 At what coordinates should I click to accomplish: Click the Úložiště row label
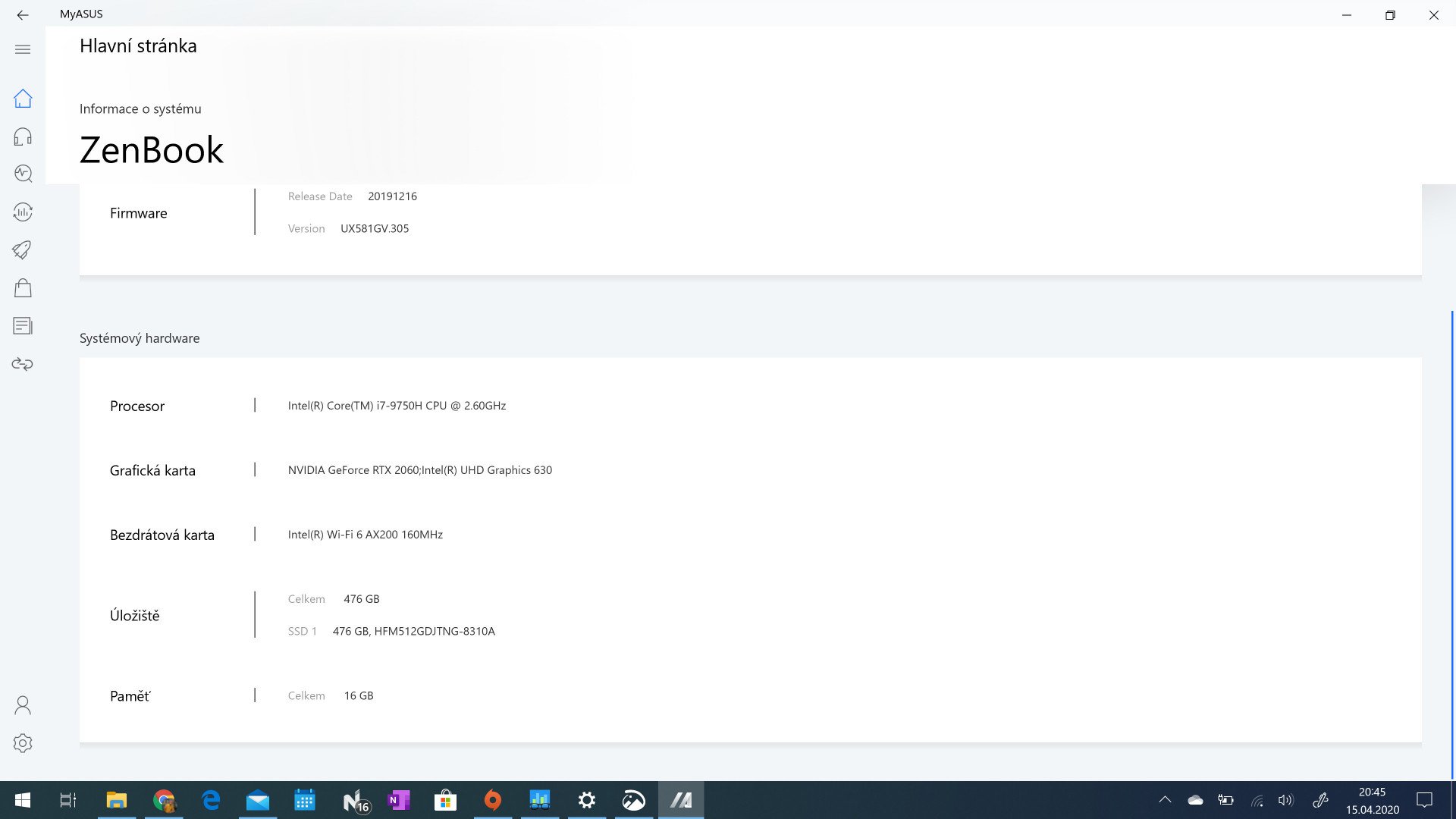click(x=135, y=615)
